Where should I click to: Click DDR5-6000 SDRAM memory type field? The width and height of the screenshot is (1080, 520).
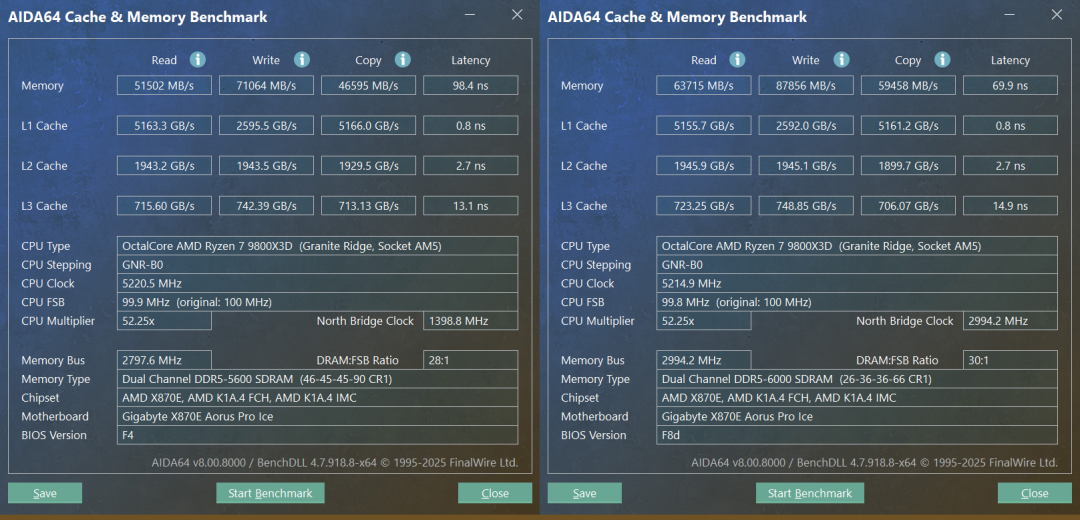click(x=857, y=379)
